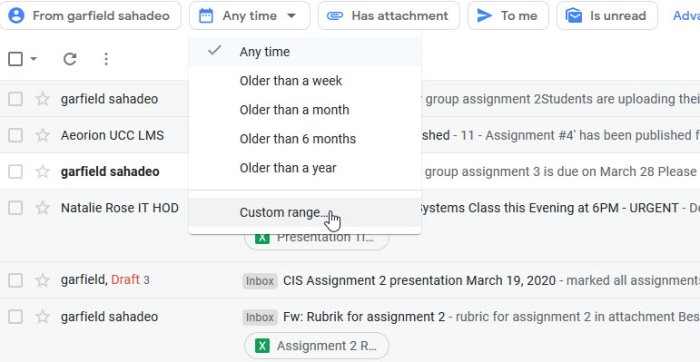The image size is (700, 362).
Task: Check the Natalie Rose IT HOD email checkbox
Action: click(x=16, y=208)
